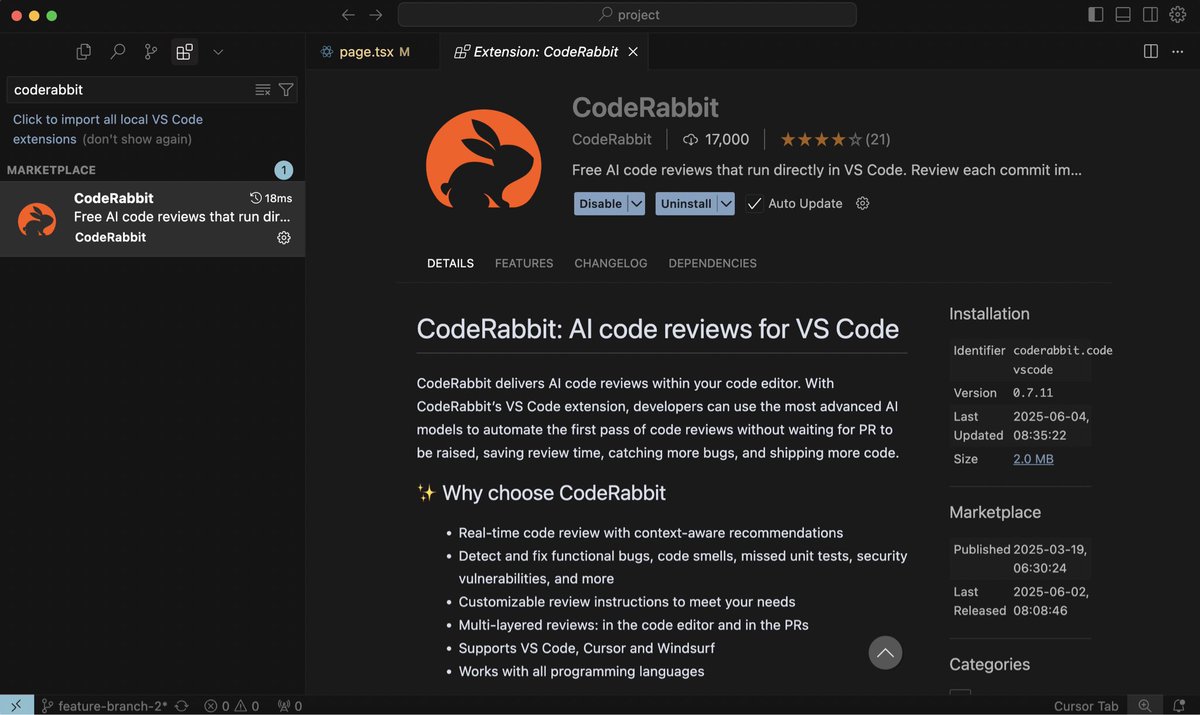Click the synchronize changes icon in status bar
The image size is (1200, 715).
[x=181, y=706]
